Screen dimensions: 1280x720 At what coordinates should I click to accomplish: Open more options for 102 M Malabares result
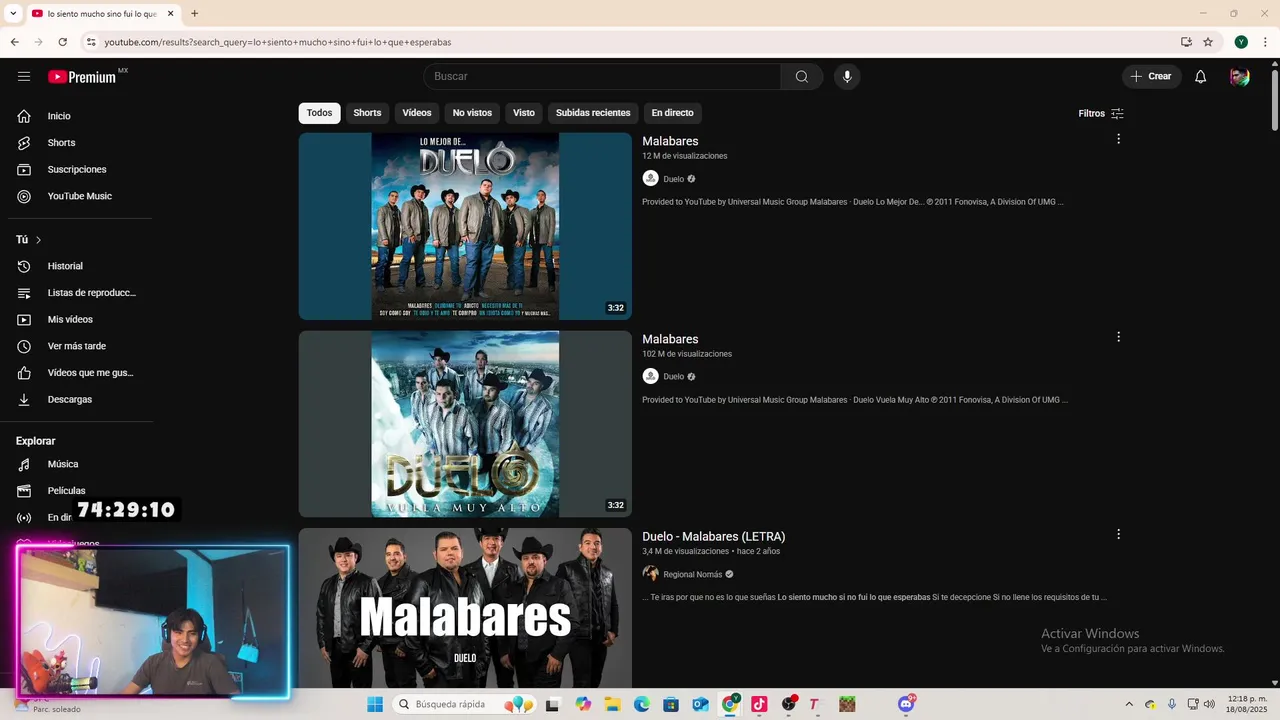click(x=1118, y=337)
